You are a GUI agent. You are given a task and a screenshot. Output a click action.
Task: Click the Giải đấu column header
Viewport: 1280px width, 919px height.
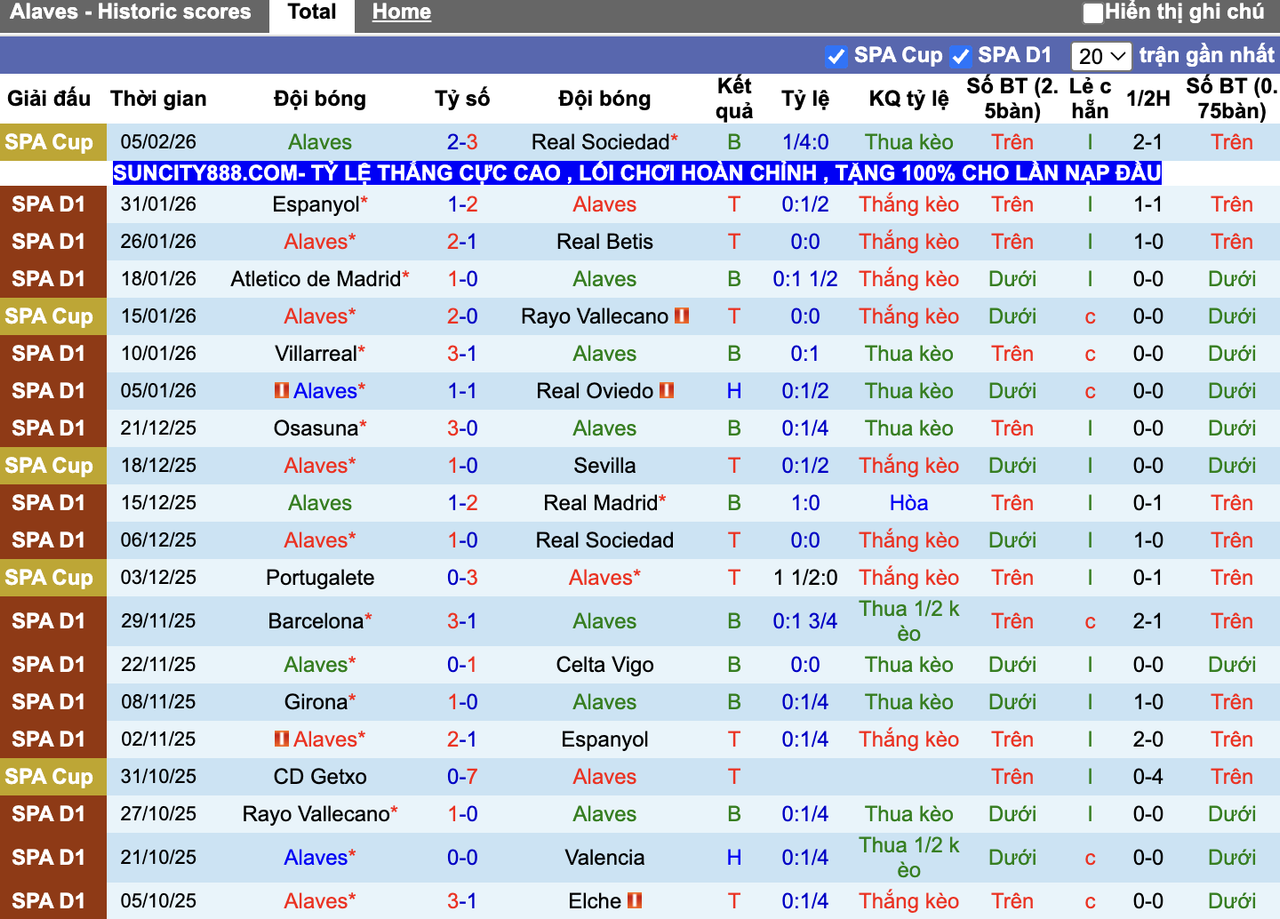tap(49, 98)
